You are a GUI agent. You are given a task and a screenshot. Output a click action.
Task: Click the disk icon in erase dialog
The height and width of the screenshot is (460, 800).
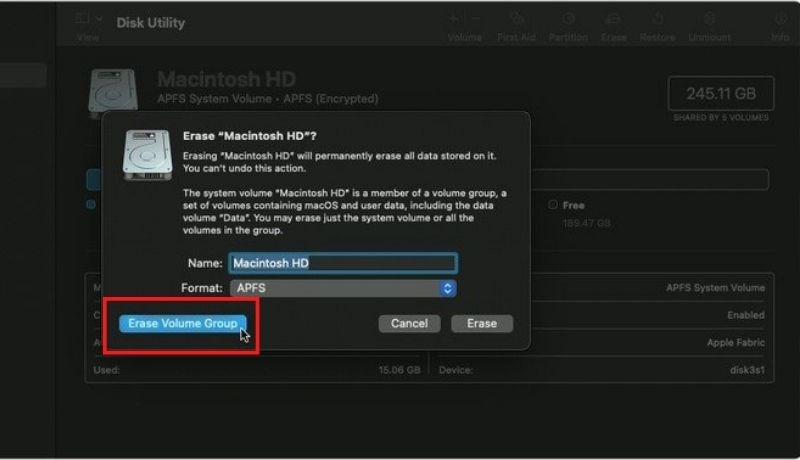click(147, 155)
